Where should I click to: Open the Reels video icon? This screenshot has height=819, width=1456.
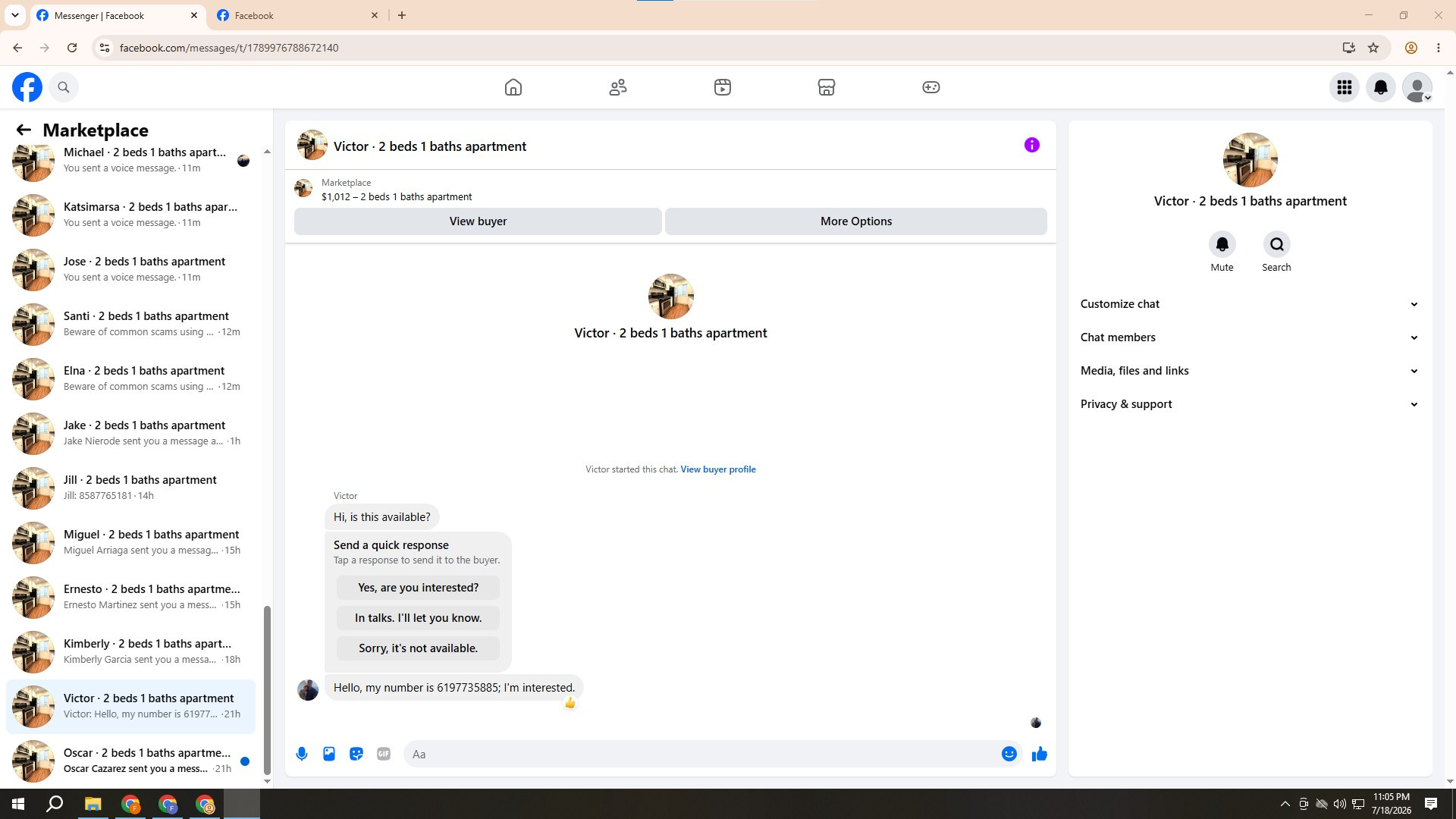723,87
